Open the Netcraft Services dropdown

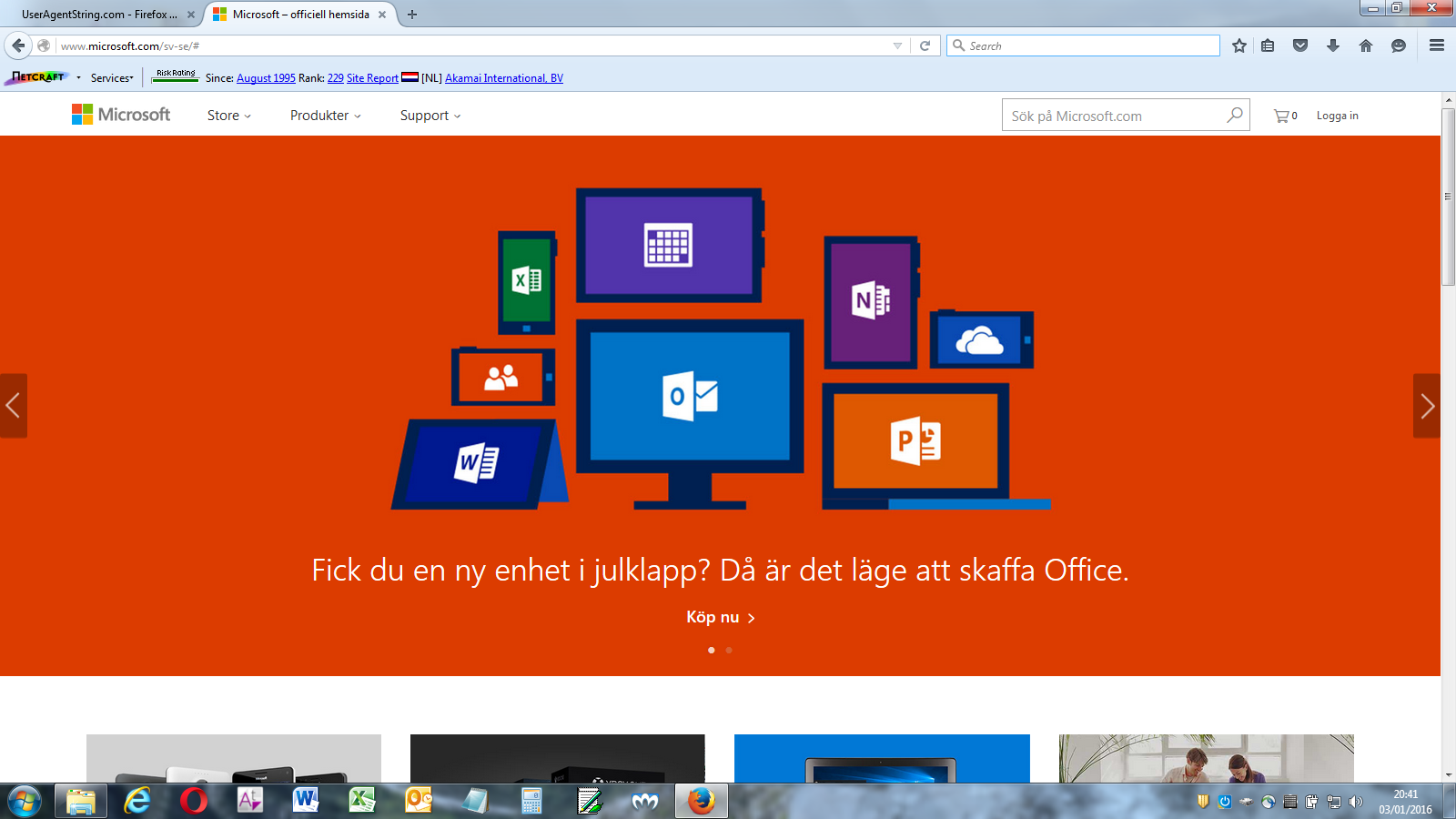[x=112, y=78]
